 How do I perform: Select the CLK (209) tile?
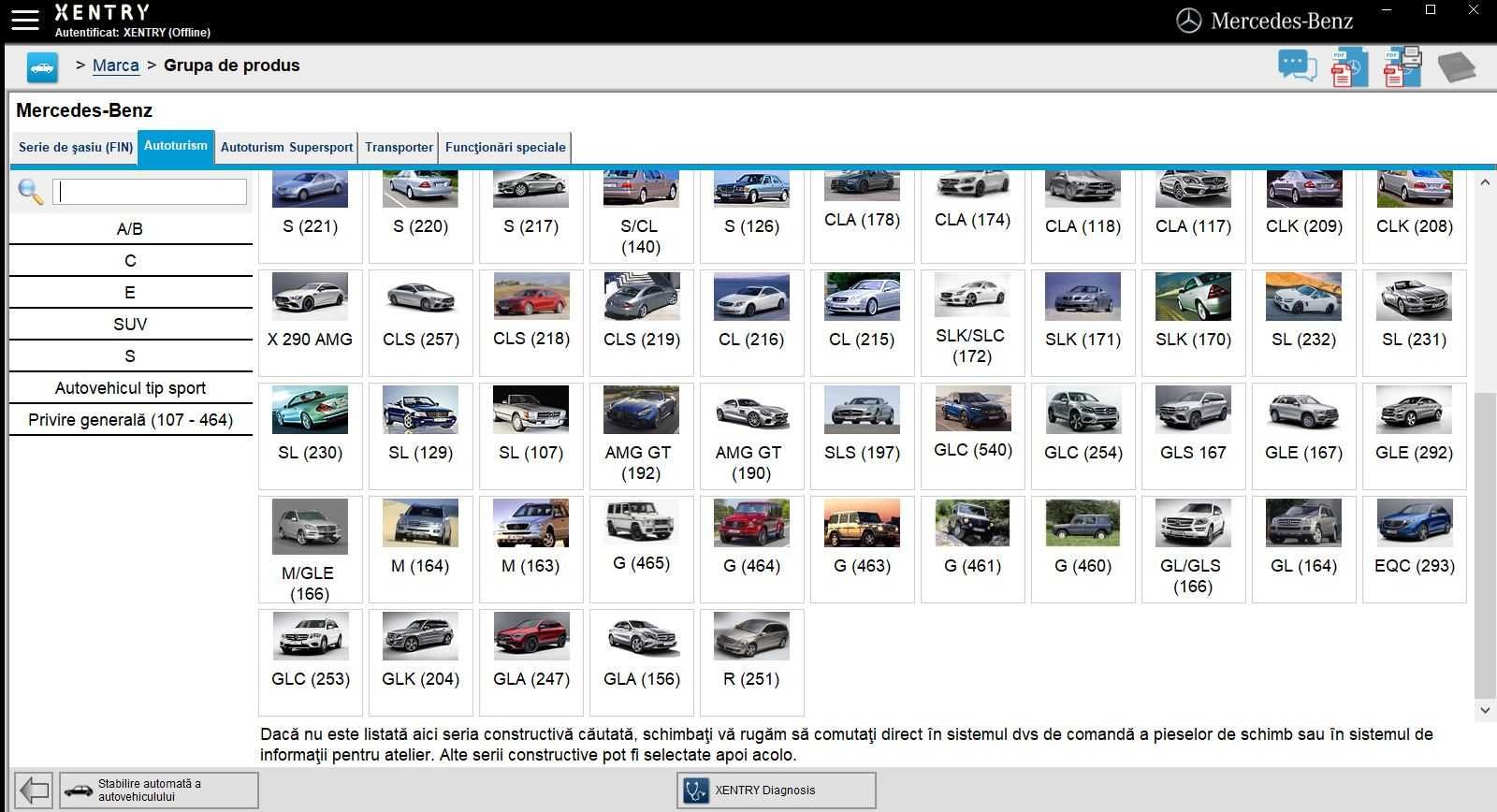(x=1303, y=216)
